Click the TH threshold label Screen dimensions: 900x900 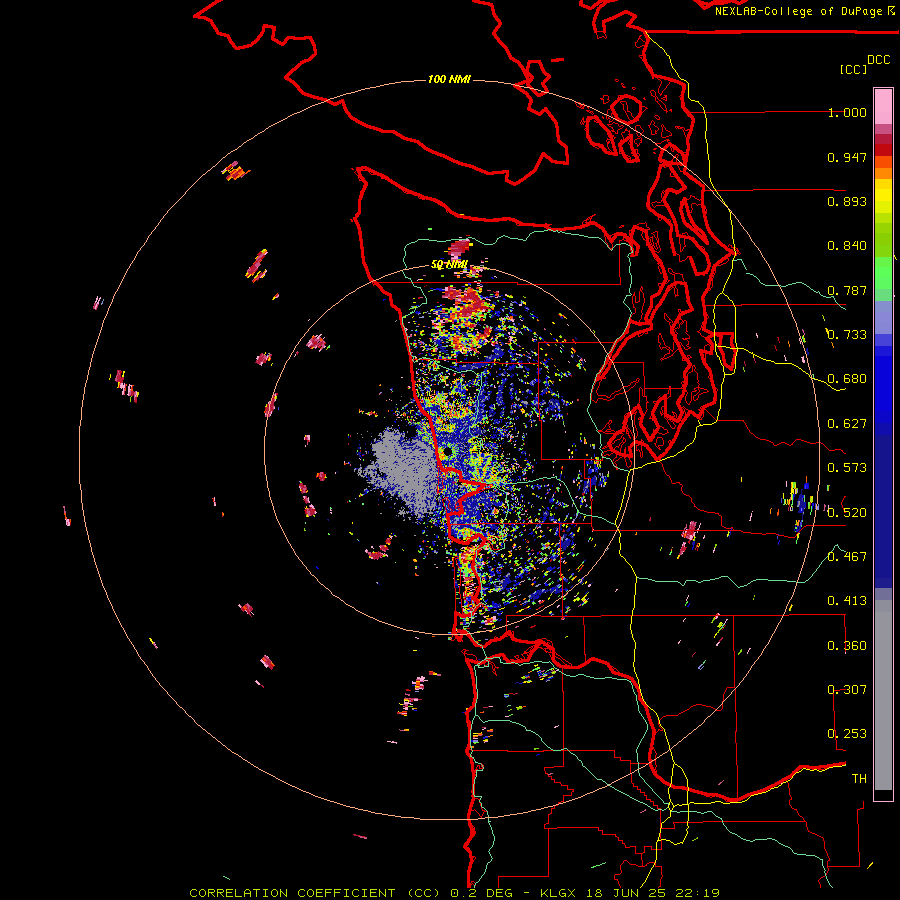[859, 779]
